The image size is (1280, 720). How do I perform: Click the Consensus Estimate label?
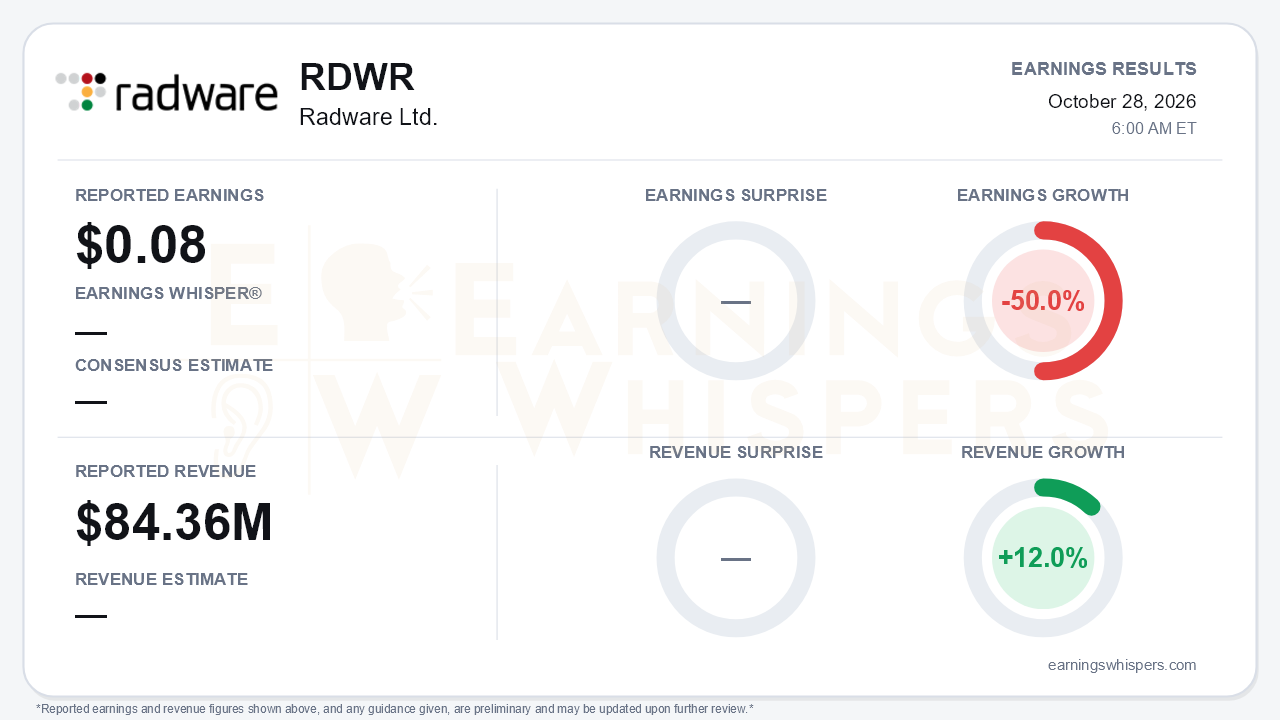pyautogui.click(x=174, y=366)
